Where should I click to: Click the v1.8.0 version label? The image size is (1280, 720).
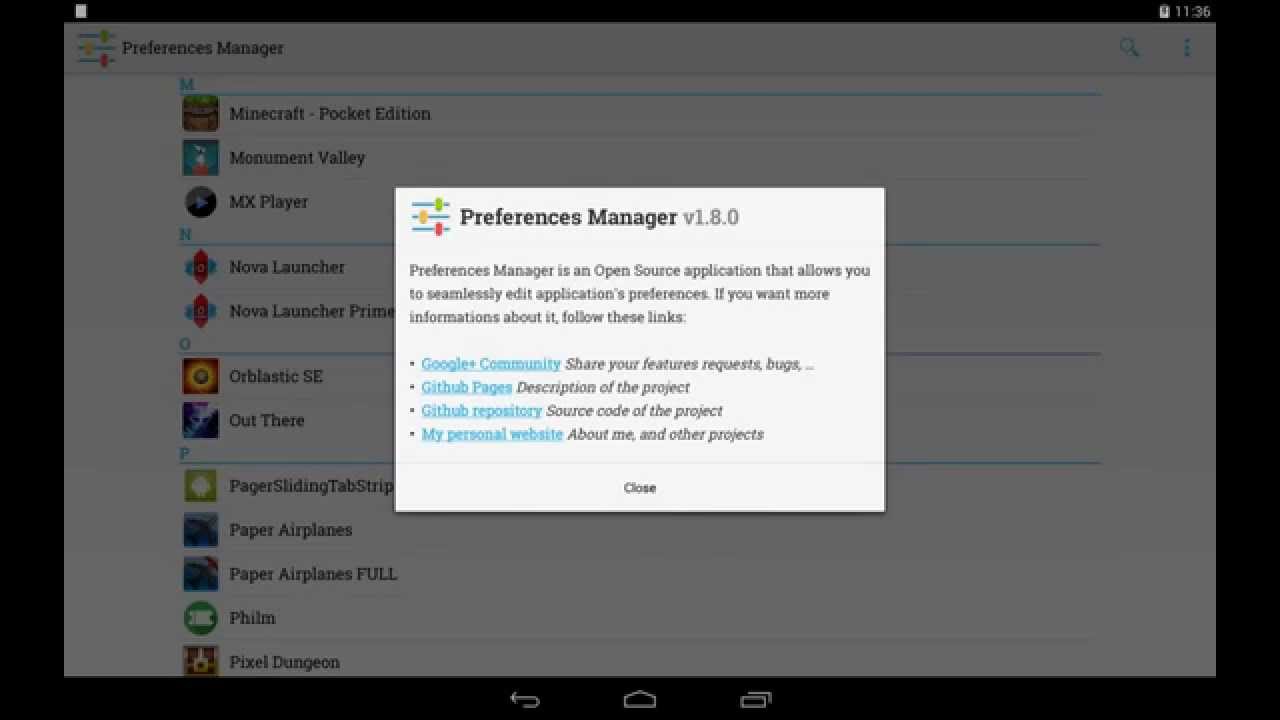[711, 217]
